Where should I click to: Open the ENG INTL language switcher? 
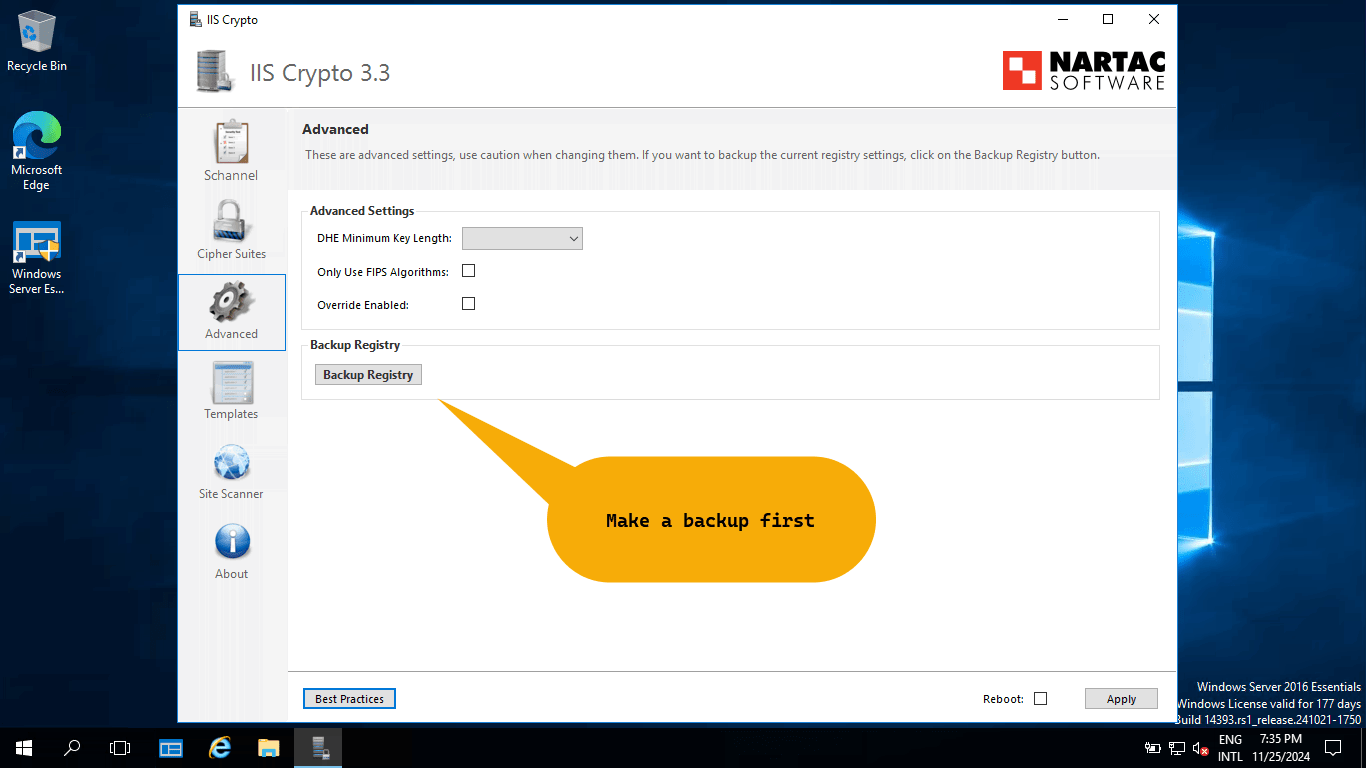click(x=1230, y=748)
